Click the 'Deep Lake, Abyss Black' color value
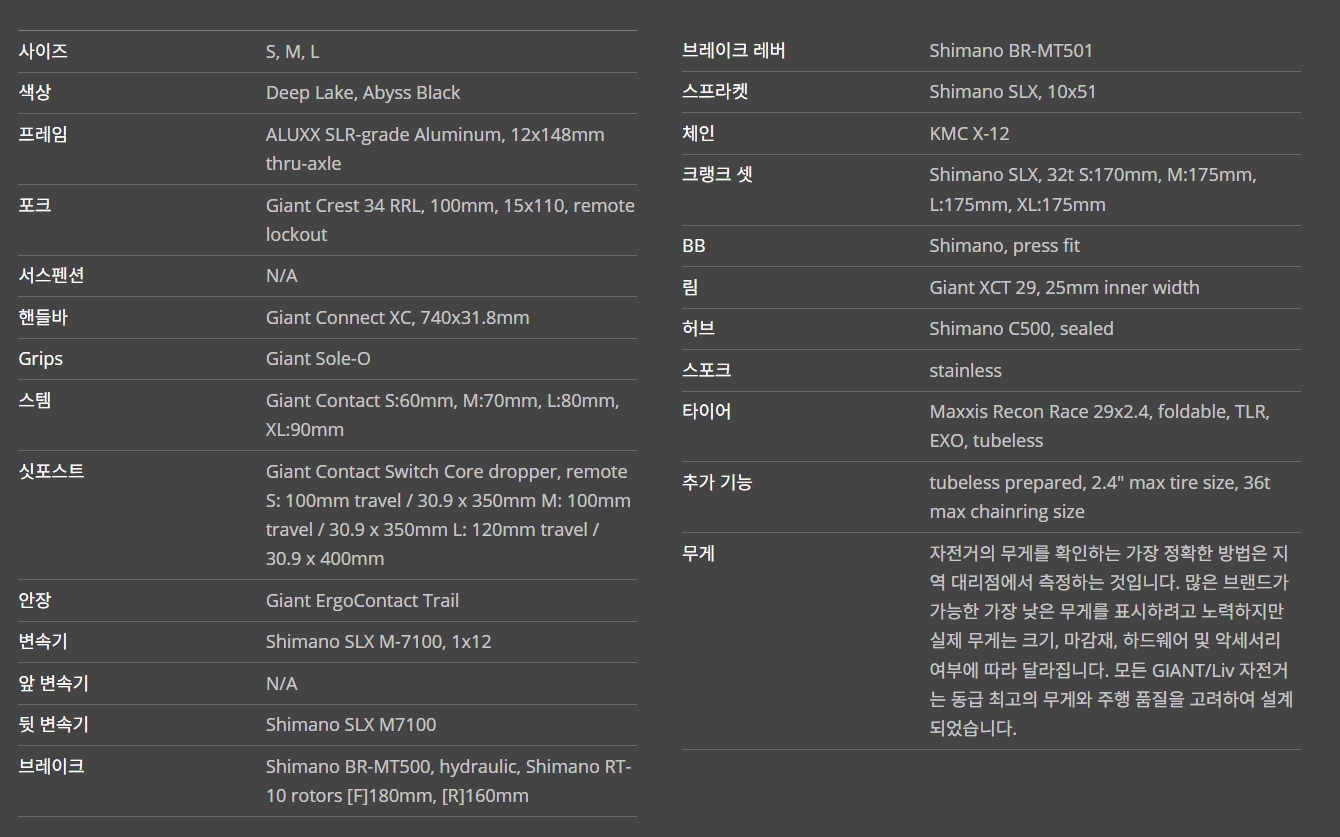Viewport: 1340px width, 837px height. [362, 93]
